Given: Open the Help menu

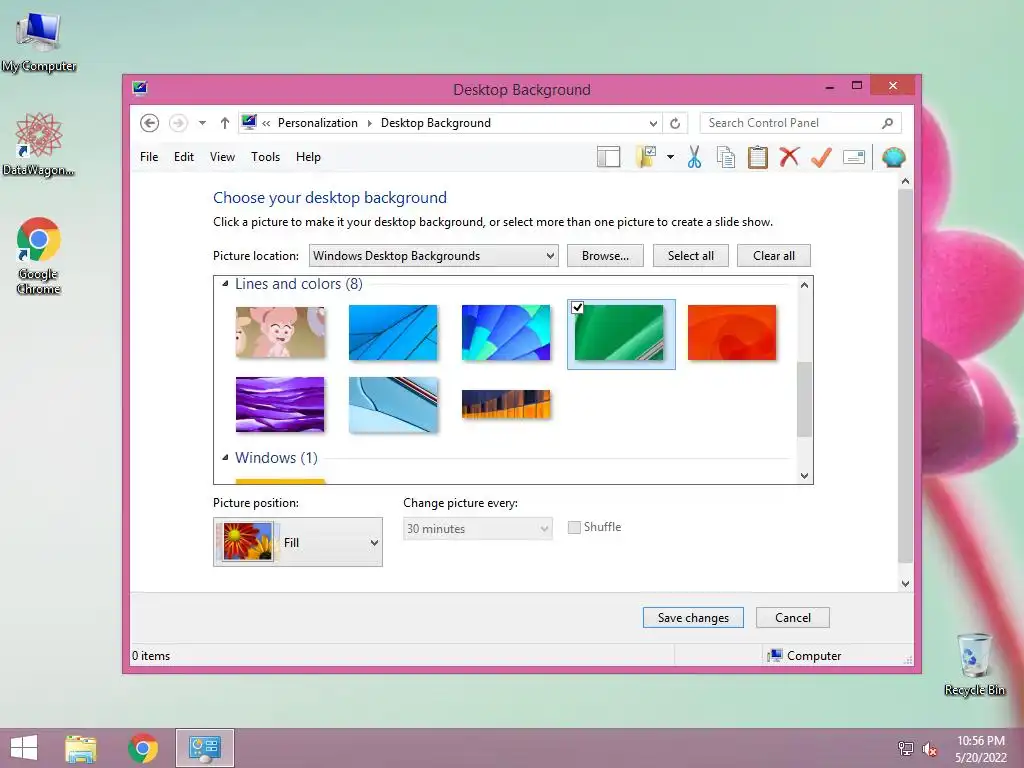Looking at the screenshot, I should click(308, 157).
